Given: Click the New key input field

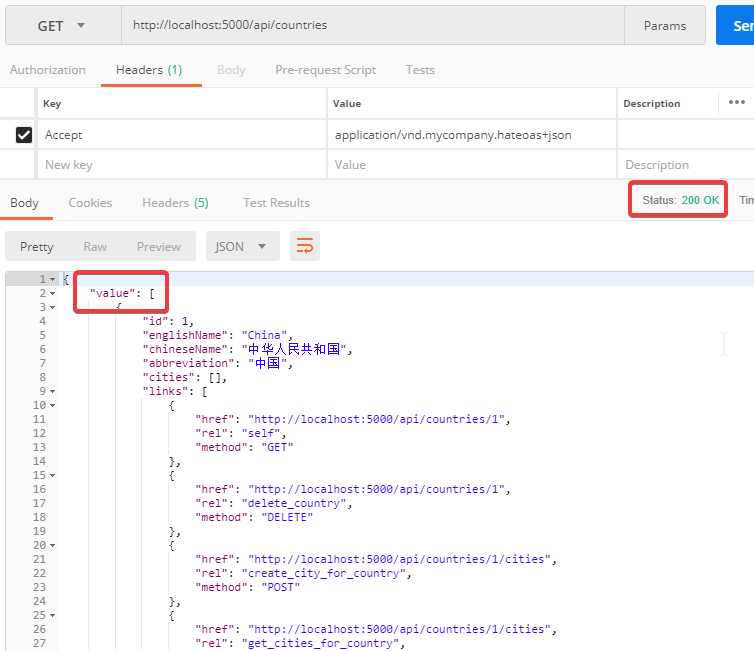Looking at the screenshot, I should click(x=180, y=165).
